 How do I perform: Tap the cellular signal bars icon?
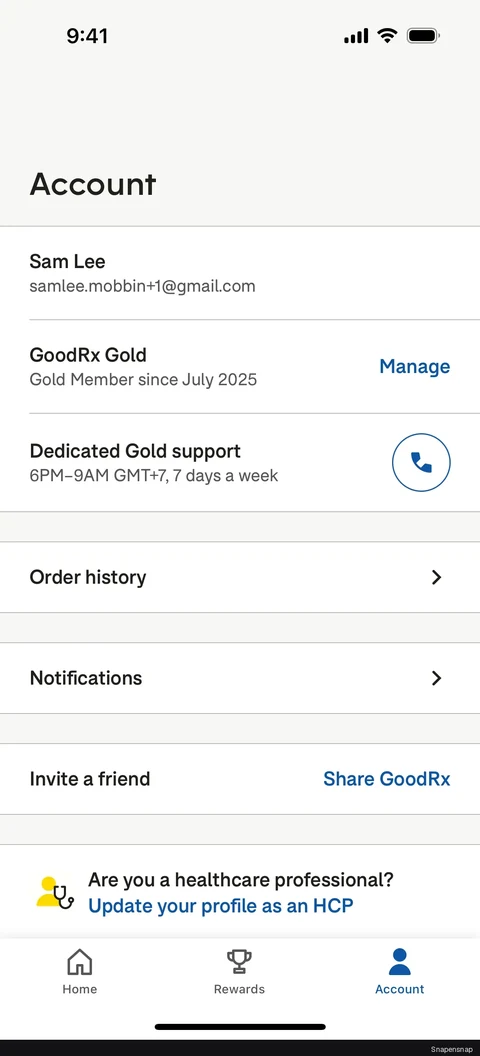(x=356, y=36)
